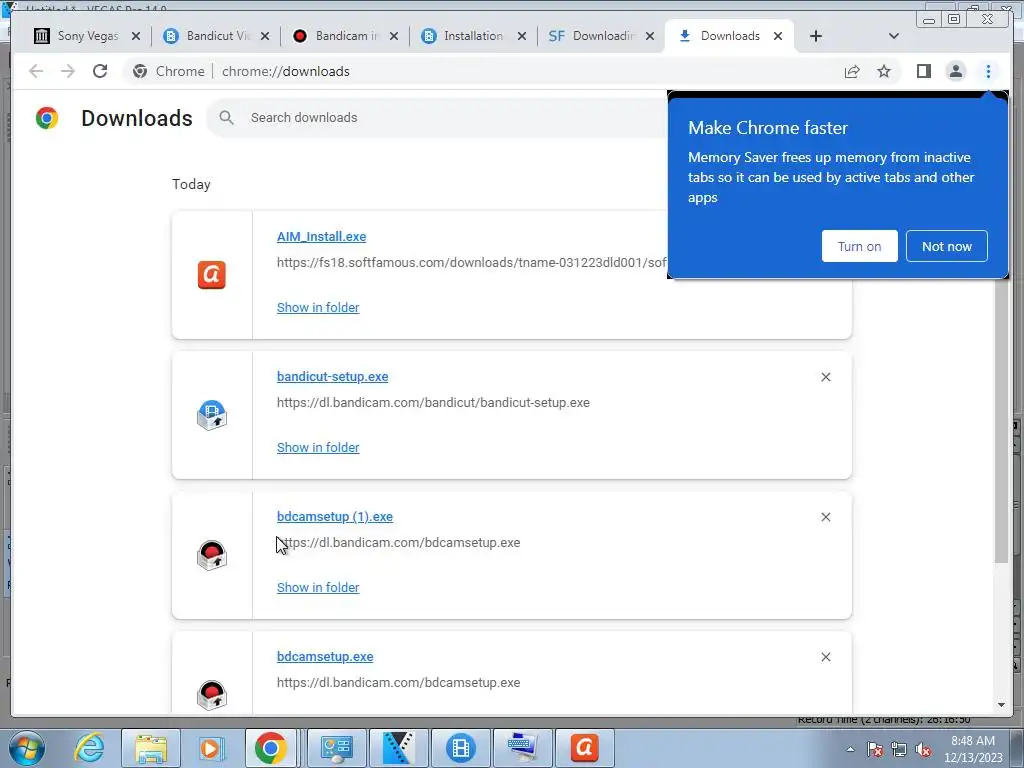Click the bdcamsetup (1).exe file icon
The width and height of the screenshot is (1024, 768).
point(212,555)
